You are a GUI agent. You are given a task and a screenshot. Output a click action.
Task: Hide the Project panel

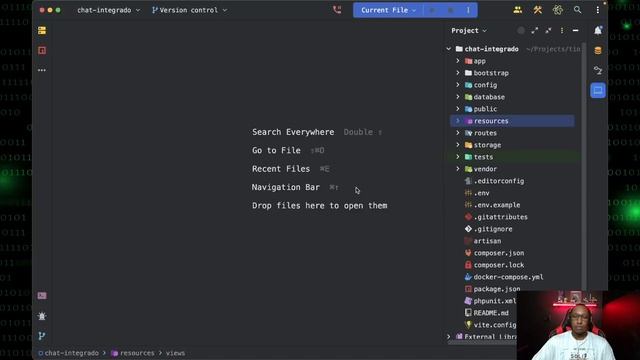tap(576, 31)
